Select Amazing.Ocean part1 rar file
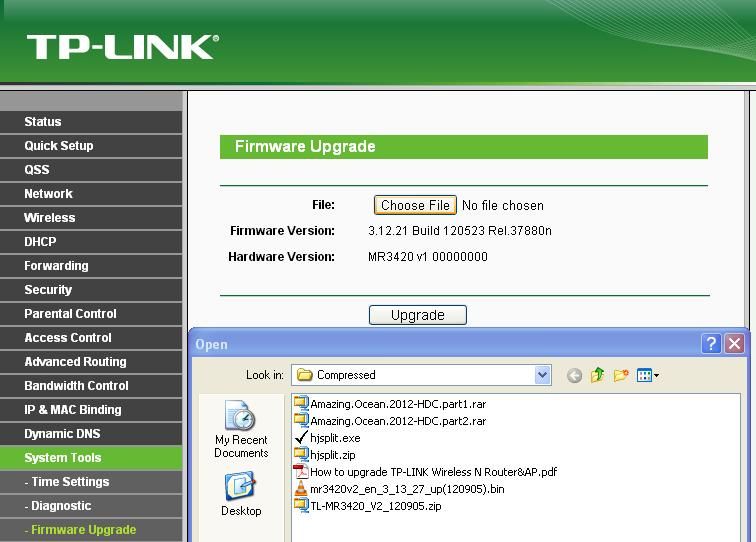756x542 pixels. (397, 404)
